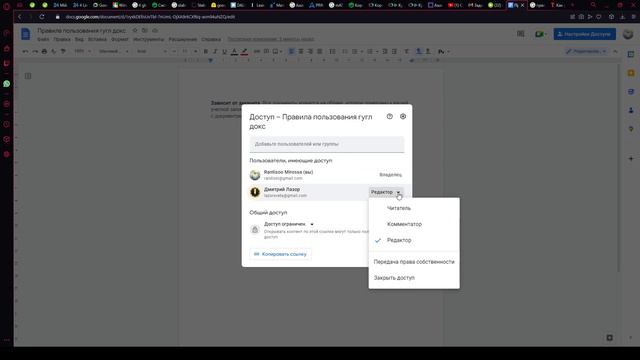Choose the checked Редактор role option
Image resolution: width=640 pixels, height=360 pixels.
399,240
